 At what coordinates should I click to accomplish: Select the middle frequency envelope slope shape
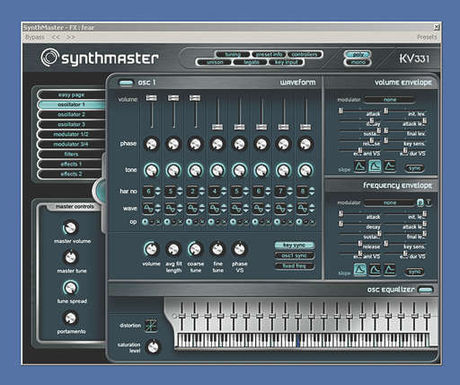[x=375, y=269]
